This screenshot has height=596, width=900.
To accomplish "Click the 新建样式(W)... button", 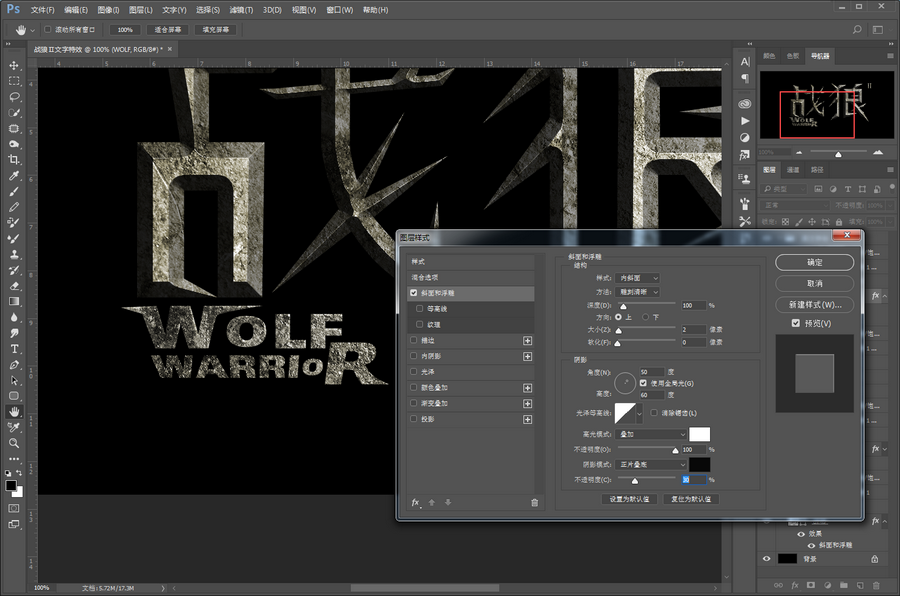I will click(x=814, y=304).
